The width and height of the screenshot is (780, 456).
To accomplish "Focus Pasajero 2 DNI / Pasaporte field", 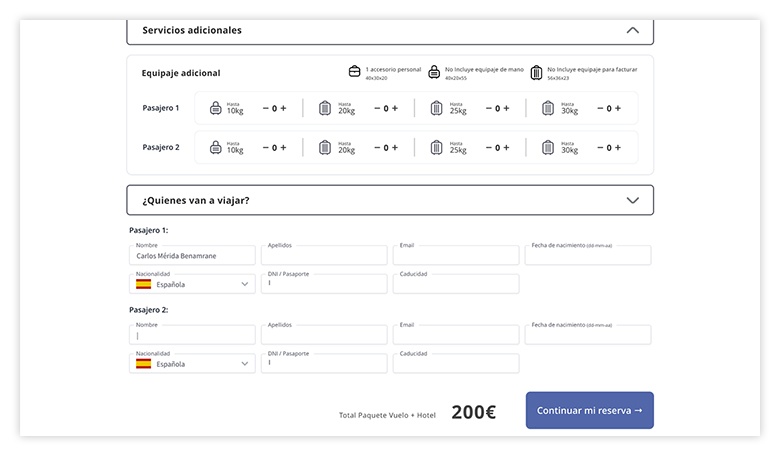I will pos(324,364).
